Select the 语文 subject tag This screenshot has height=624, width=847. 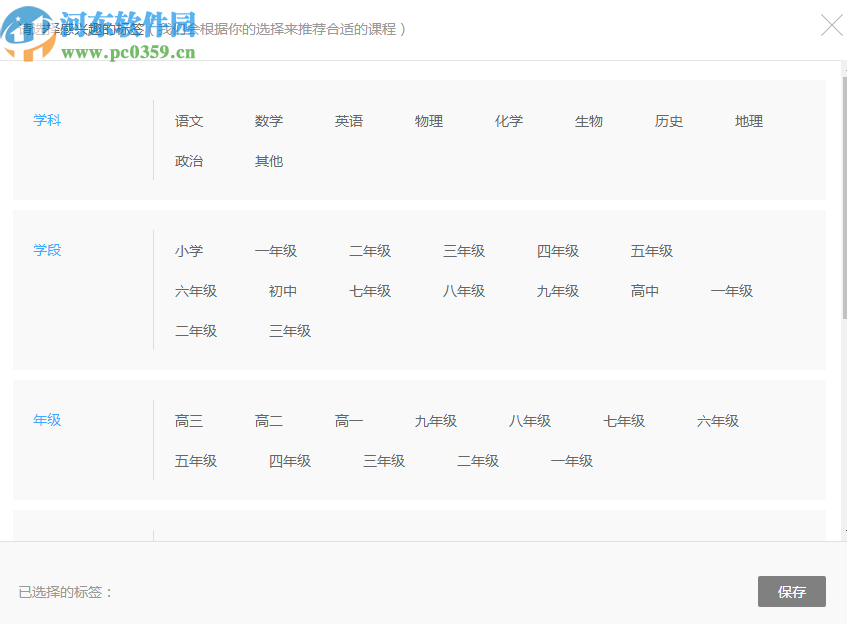coord(188,121)
